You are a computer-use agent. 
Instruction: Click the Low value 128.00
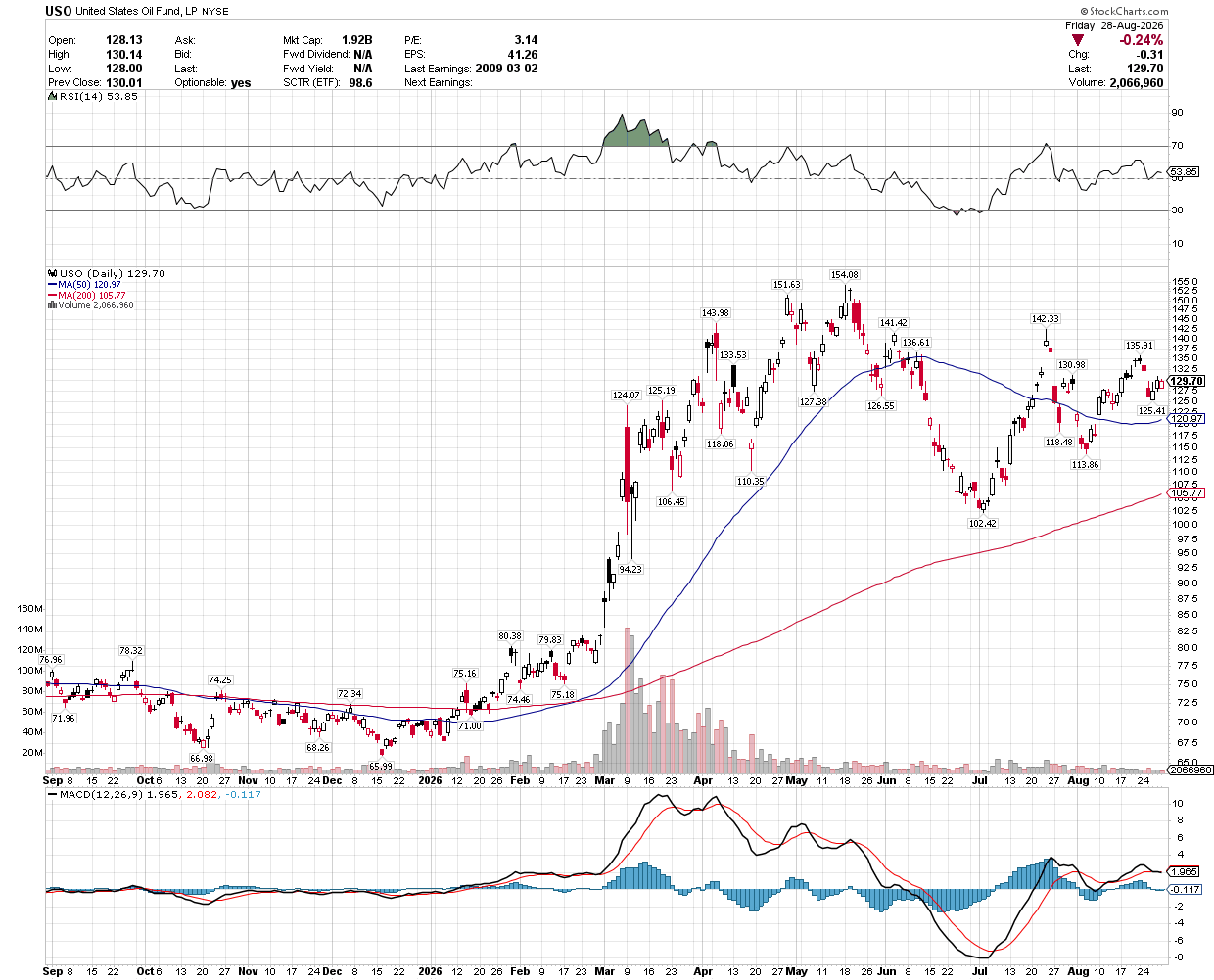124,69
